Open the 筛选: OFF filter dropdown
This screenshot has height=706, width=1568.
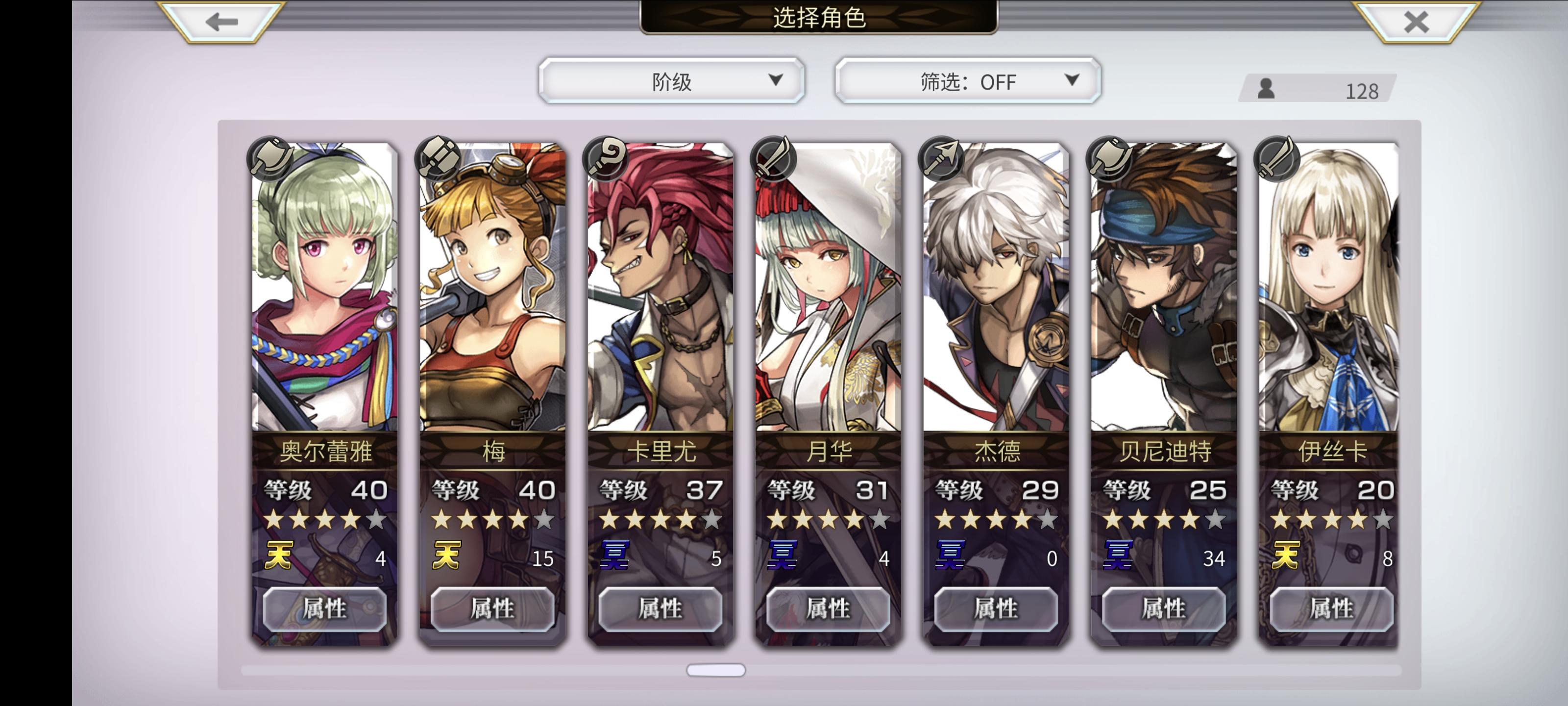click(968, 81)
